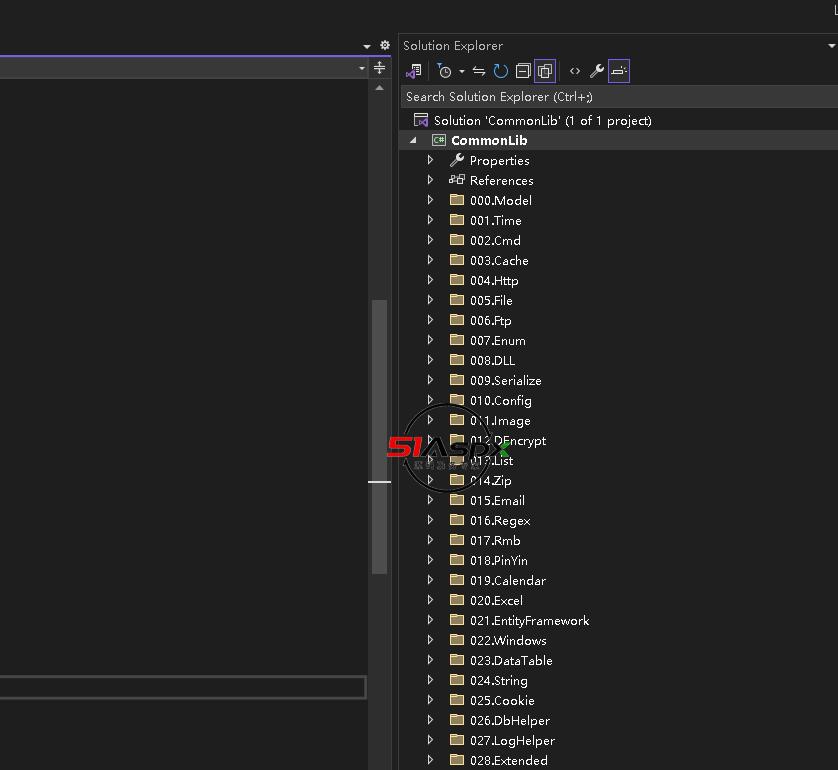Click the Switch Views icon in Solution Explorer
The image size is (838, 770).
413,71
